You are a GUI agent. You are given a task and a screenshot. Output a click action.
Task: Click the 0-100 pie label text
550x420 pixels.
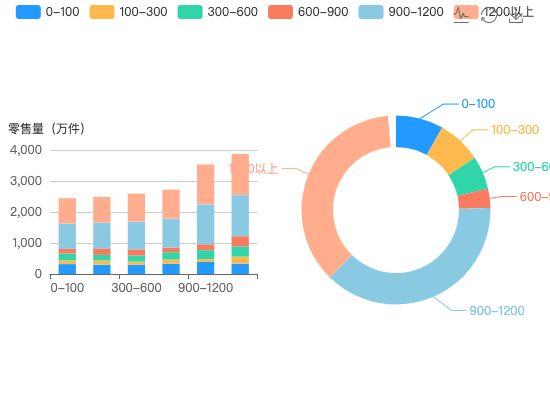478,104
